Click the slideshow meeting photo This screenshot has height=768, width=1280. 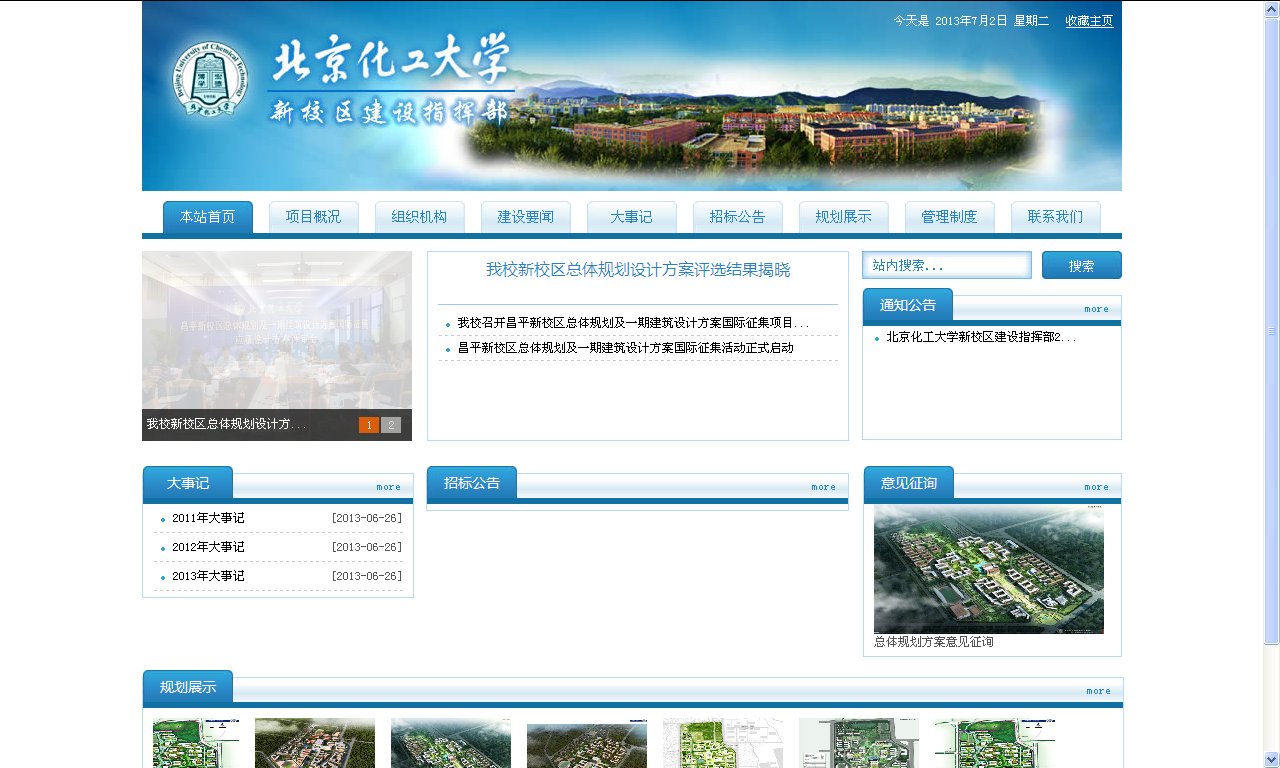[x=277, y=330]
